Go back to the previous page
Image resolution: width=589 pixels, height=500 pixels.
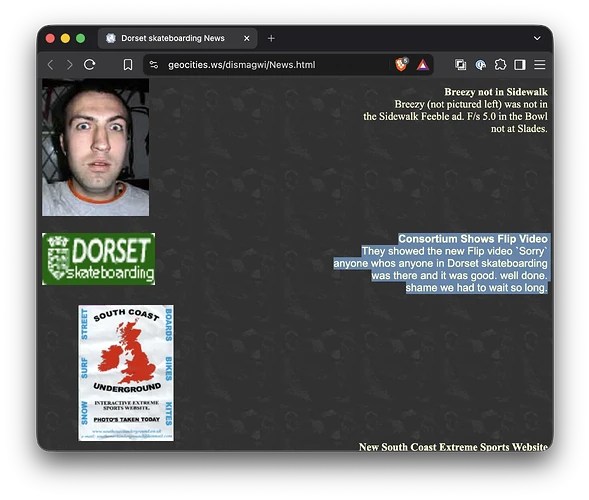coord(51,65)
